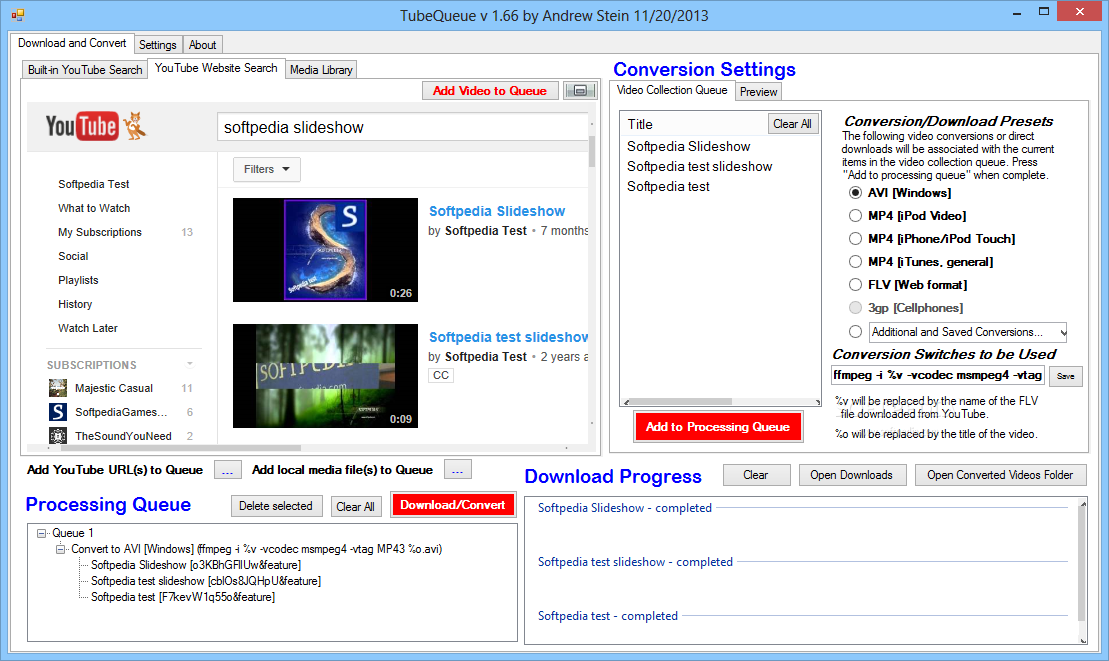Click TheSoundYouNeed channel icon
The width and height of the screenshot is (1109, 661).
pyautogui.click(x=58, y=435)
